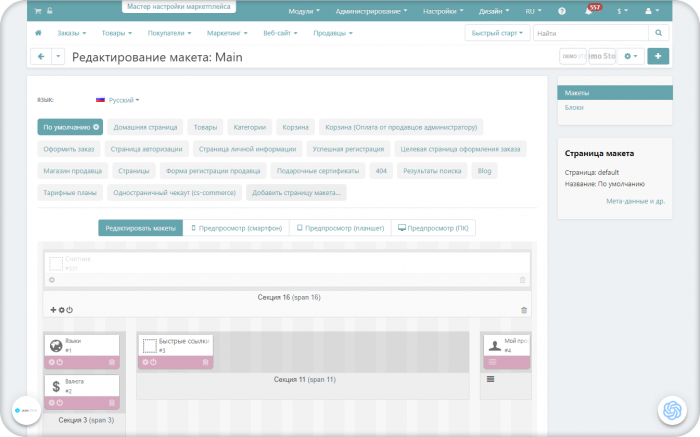The height and width of the screenshot is (437, 700).
Task: Open notifications bell with 557 badge
Action: 589,11
